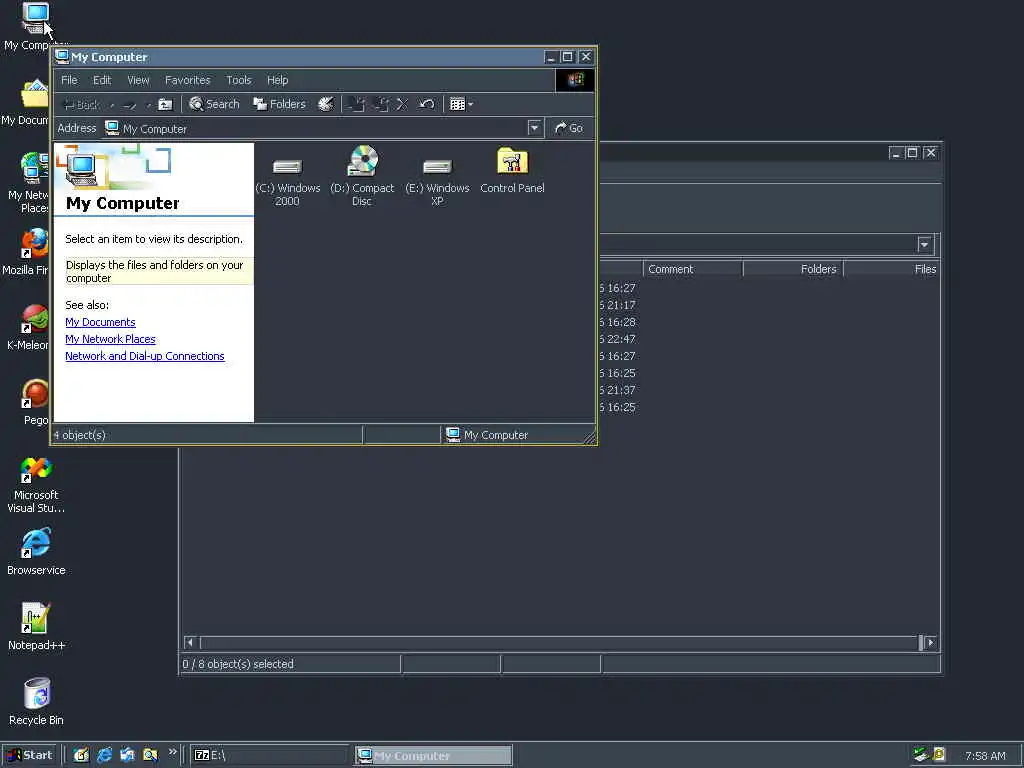Click the 7-Zip horizontal scrollbar right arrow

931,643
